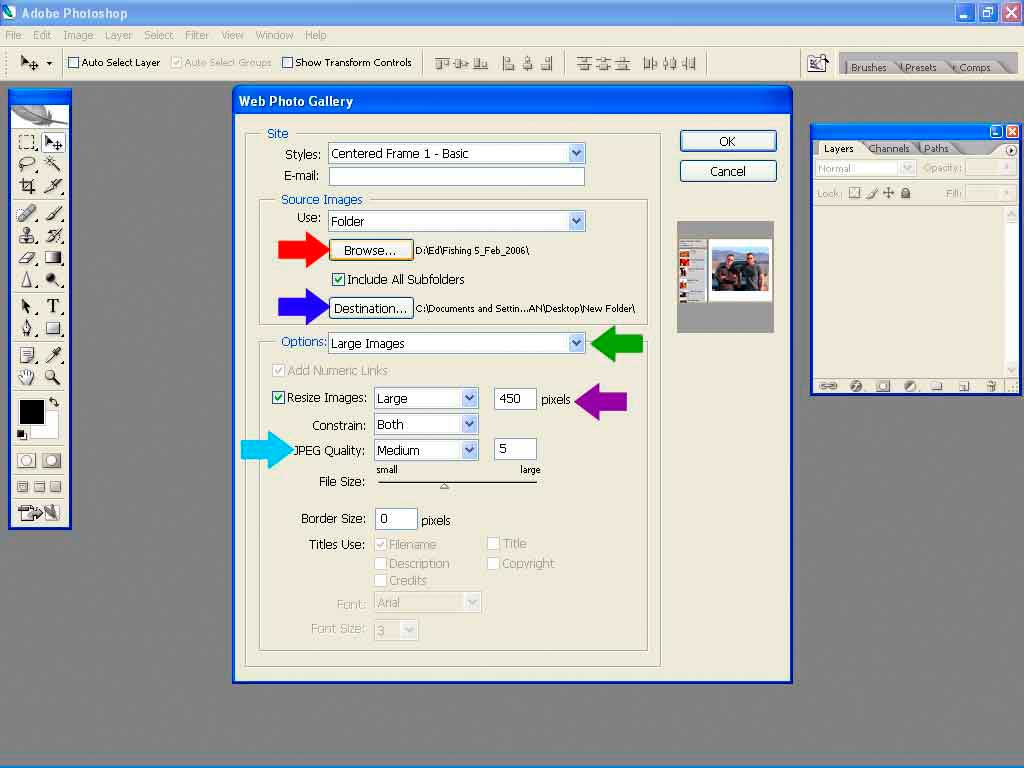Screen dimensions: 1024x768
Task: Open the Filter menu
Action: pyautogui.click(x=197, y=35)
